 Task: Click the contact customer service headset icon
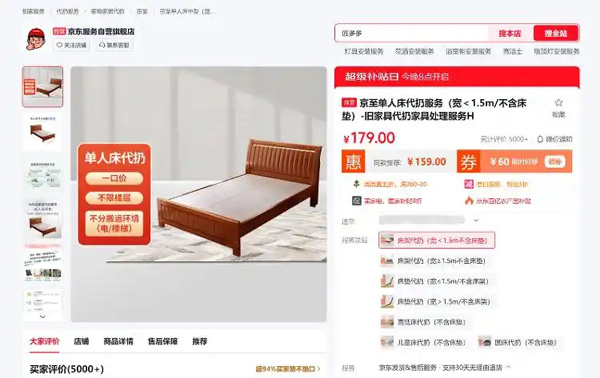tap(102, 45)
